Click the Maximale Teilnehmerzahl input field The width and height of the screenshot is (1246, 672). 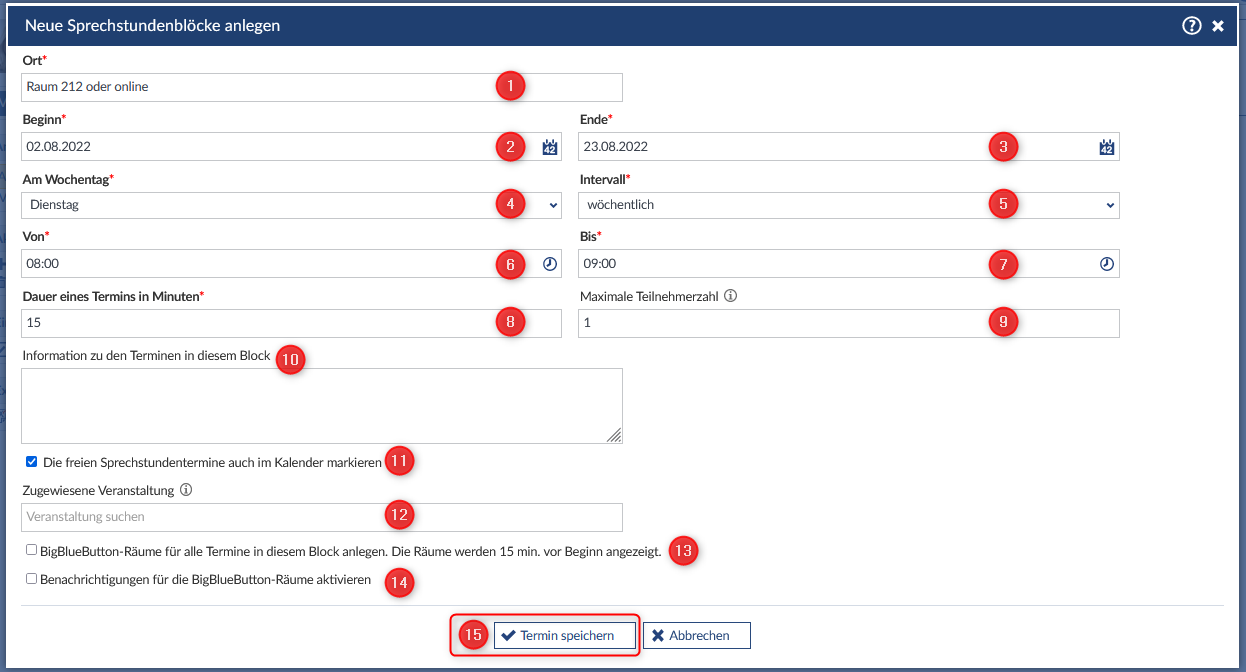click(x=780, y=323)
